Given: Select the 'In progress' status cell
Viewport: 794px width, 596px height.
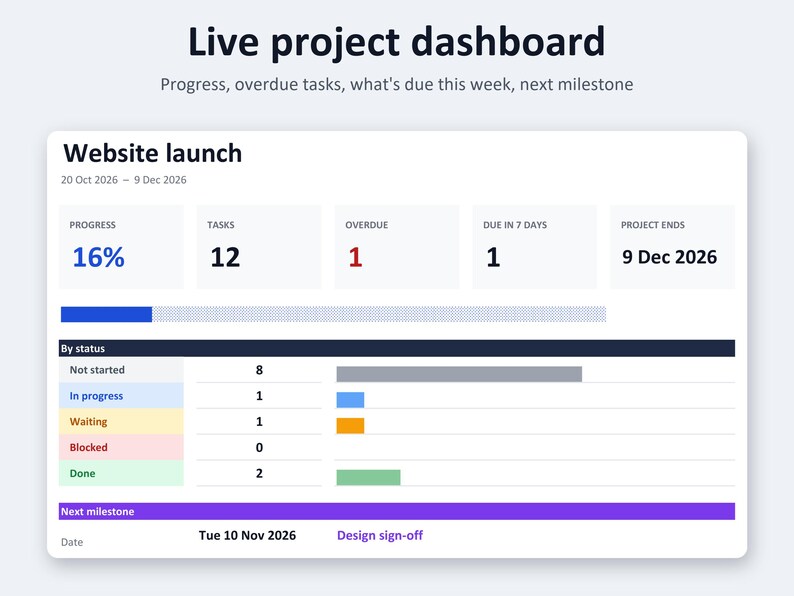Looking at the screenshot, I should [x=121, y=396].
